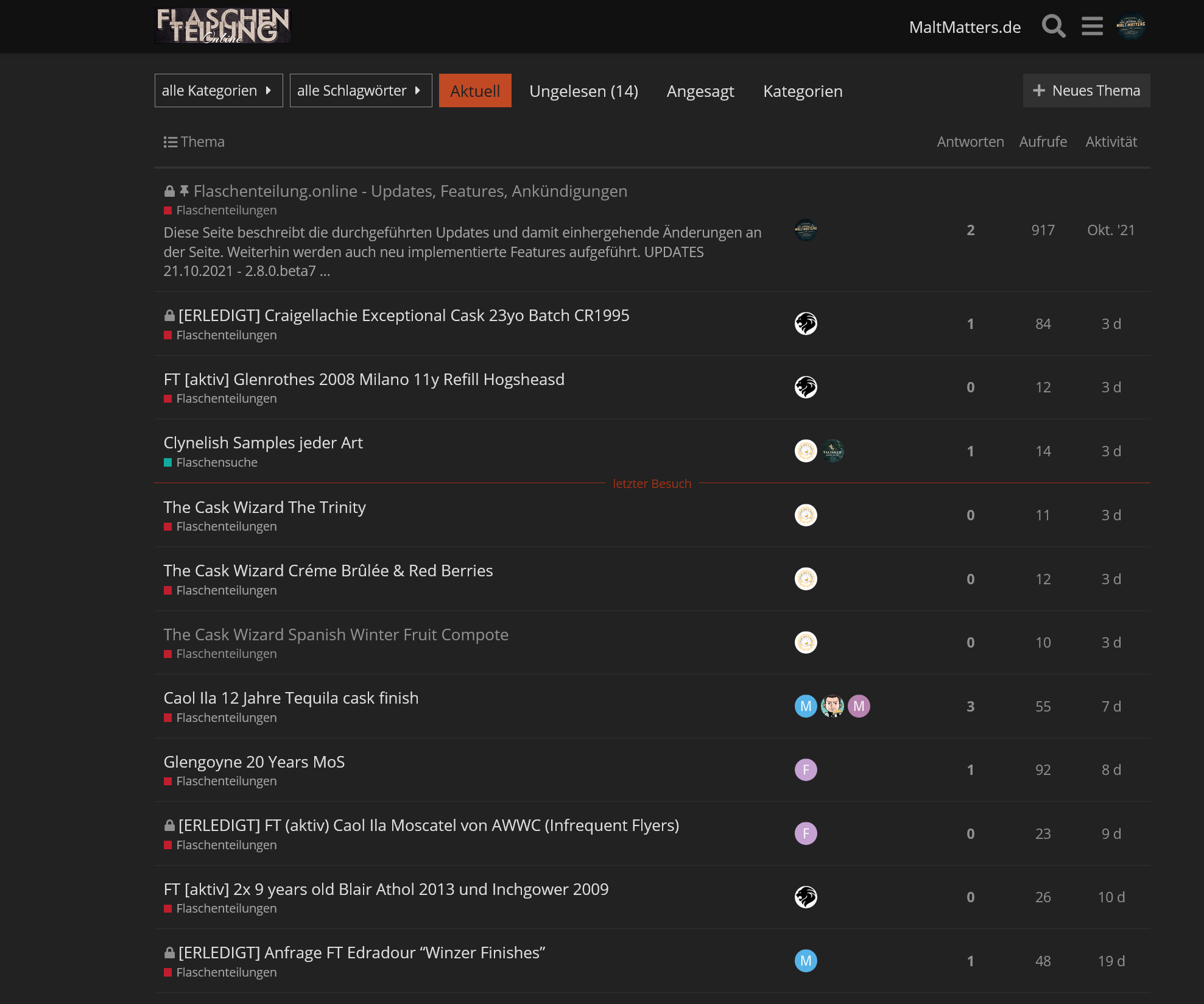
Task: Click the Neues Thema button
Action: pyautogui.click(x=1086, y=91)
